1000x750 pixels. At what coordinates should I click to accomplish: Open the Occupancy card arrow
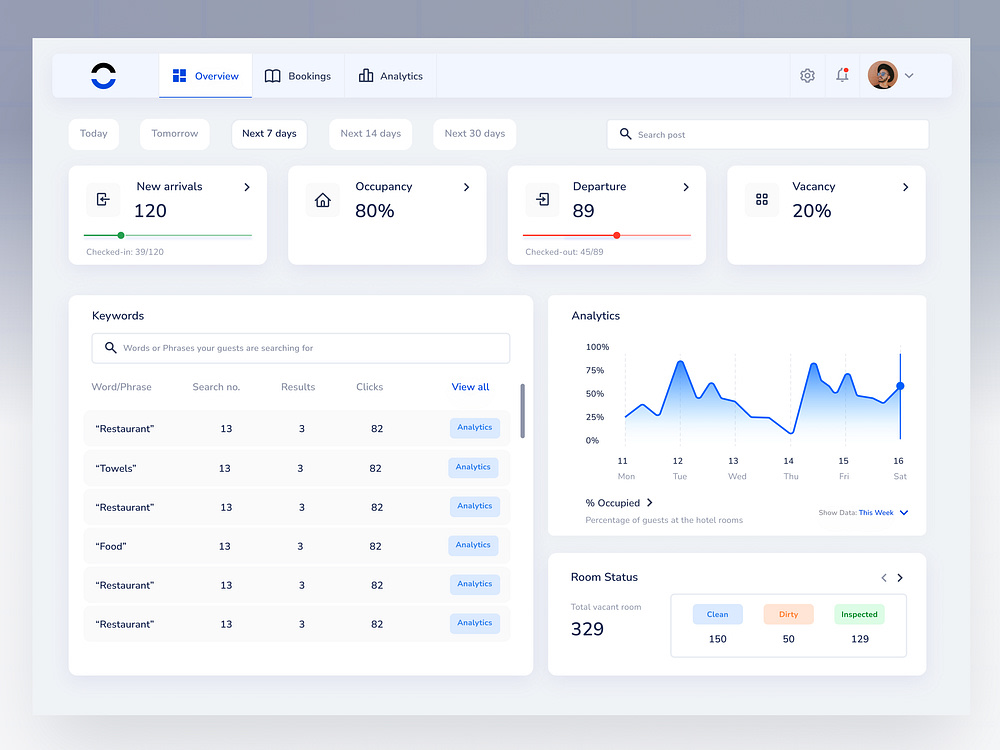[x=467, y=187]
